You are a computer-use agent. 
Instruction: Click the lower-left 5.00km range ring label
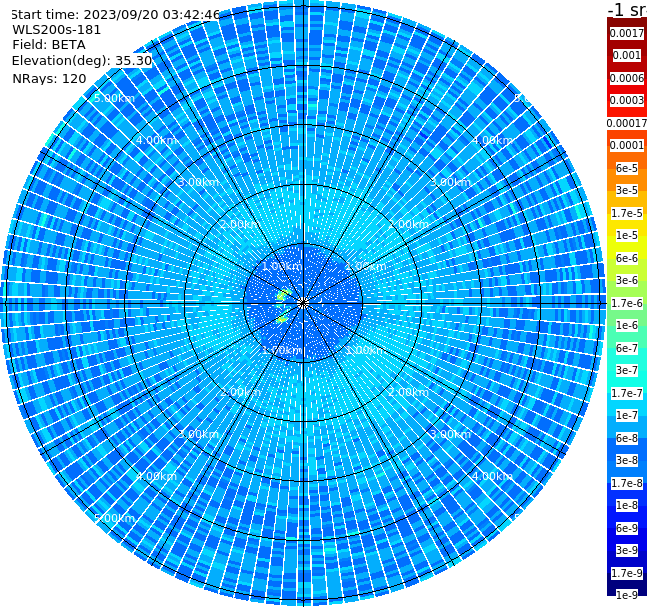[x=114, y=518]
